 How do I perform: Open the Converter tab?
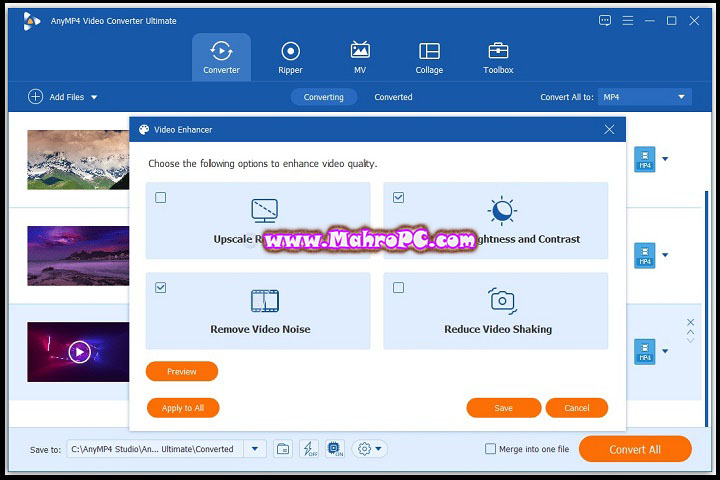tap(221, 57)
